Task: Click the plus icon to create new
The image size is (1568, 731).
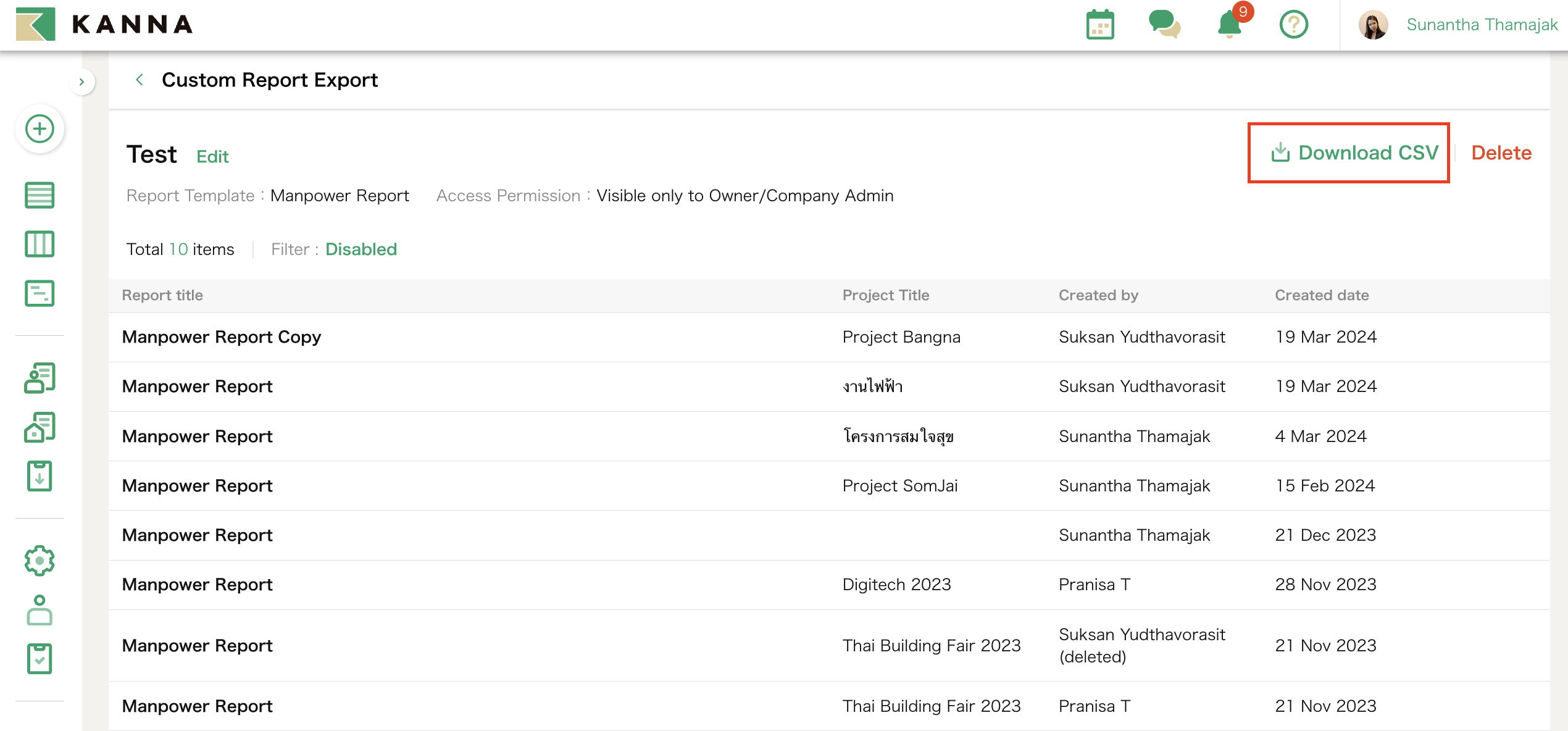Action: 39,129
